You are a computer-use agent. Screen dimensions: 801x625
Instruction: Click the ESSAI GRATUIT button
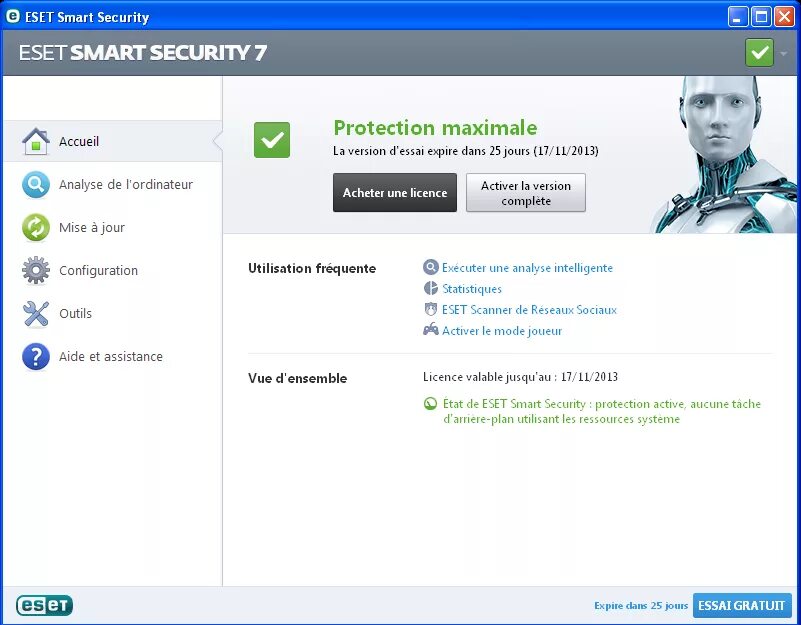coord(741,606)
